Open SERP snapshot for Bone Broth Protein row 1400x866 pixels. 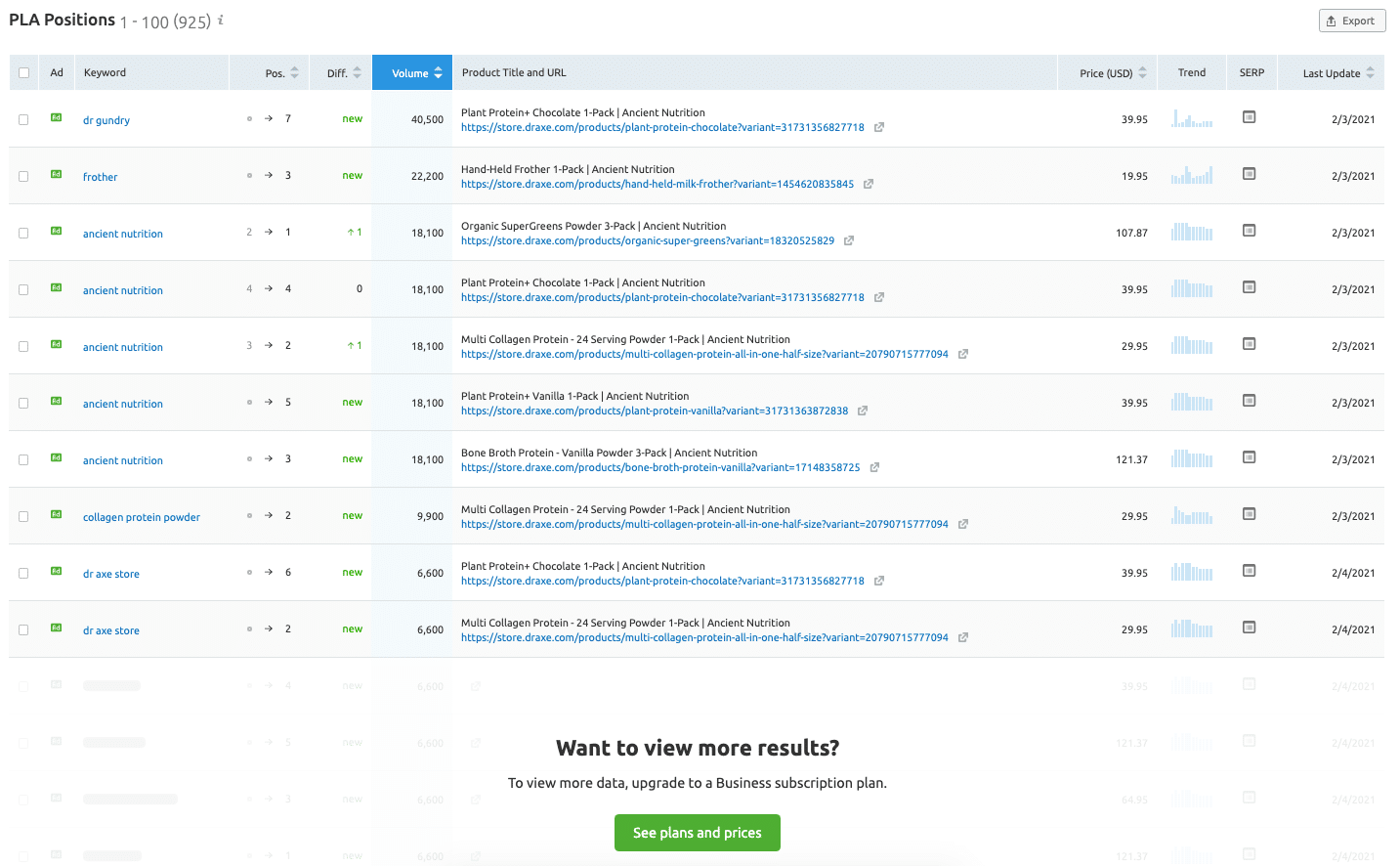click(x=1249, y=457)
